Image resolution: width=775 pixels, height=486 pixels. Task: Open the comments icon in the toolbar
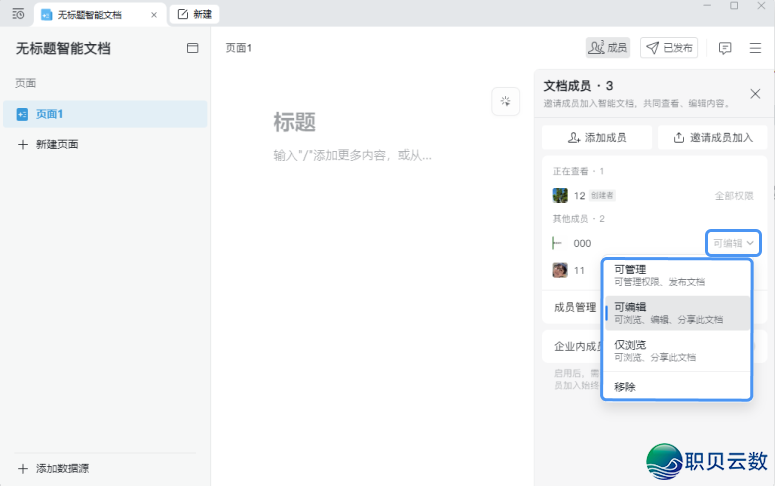click(x=725, y=48)
